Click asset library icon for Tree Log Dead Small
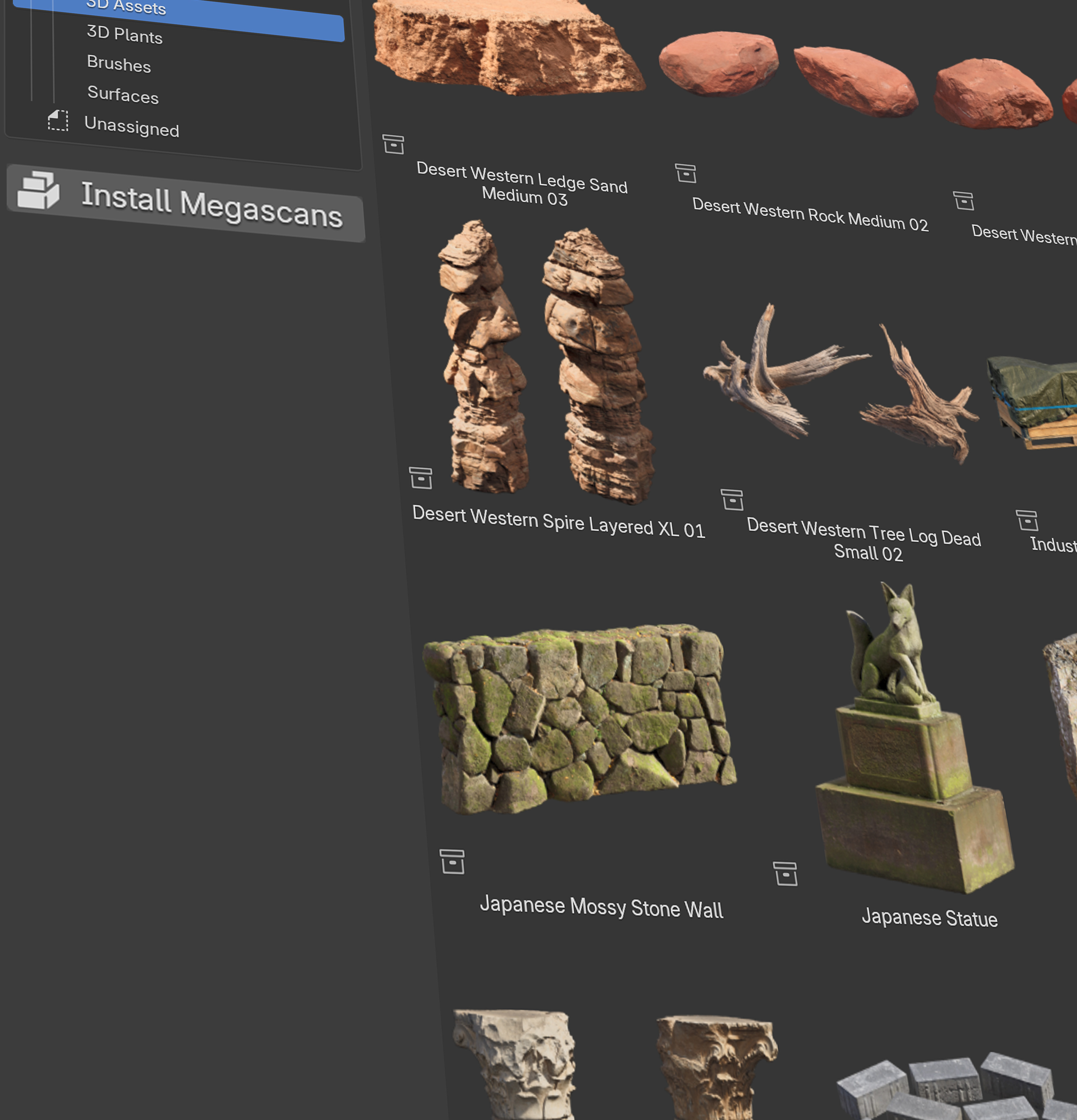 pos(732,500)
